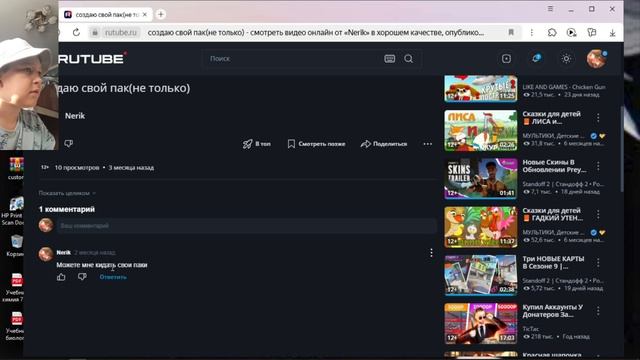Open Три НОВЫЕ КАРТЫ В Сезоне 9 thumbnail
The image size is (640, 360).
point(481,275)
